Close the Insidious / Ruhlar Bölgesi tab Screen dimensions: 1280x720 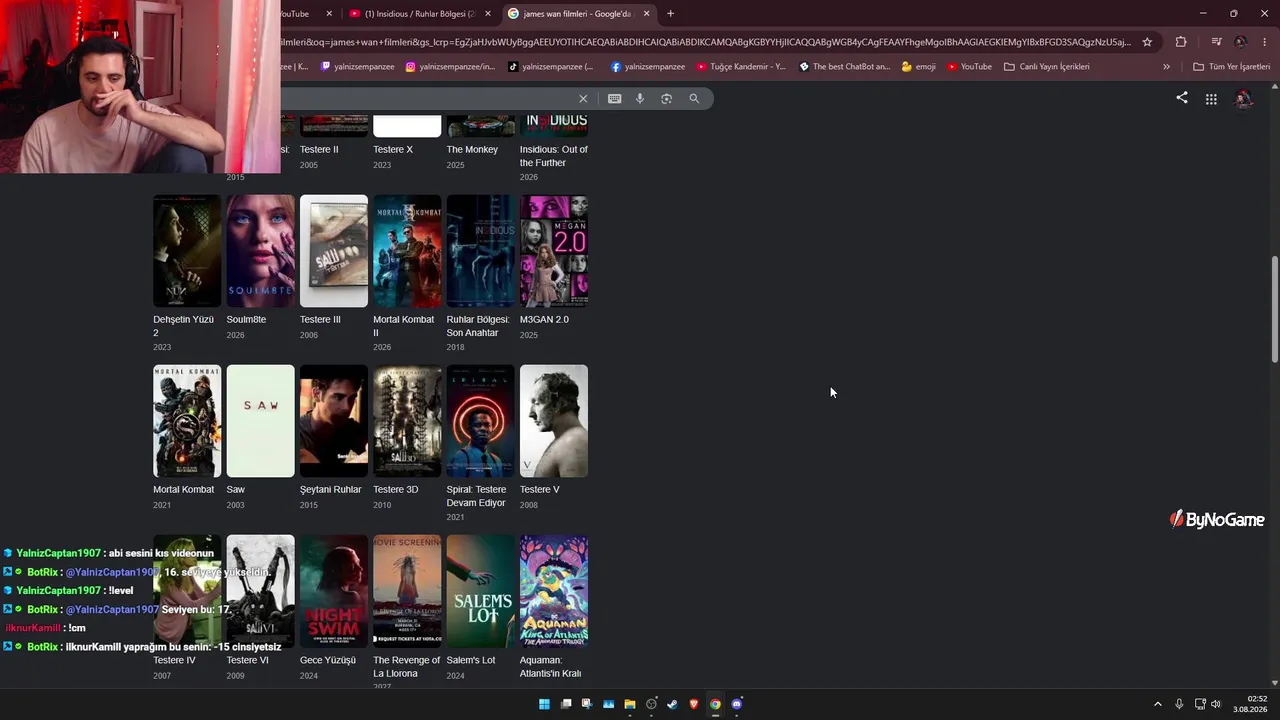(488, 14)
